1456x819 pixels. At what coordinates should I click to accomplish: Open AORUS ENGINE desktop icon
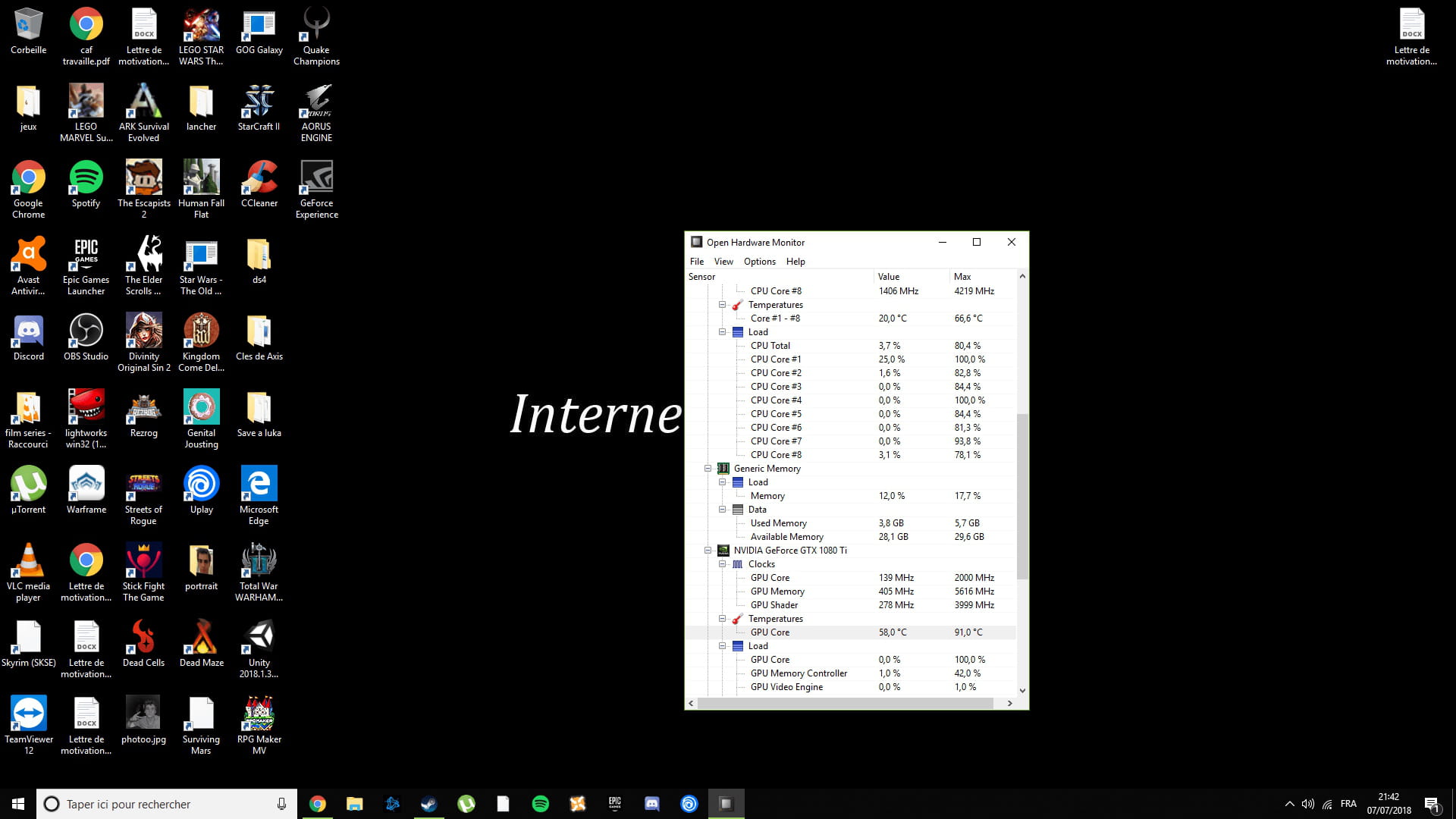316,112
